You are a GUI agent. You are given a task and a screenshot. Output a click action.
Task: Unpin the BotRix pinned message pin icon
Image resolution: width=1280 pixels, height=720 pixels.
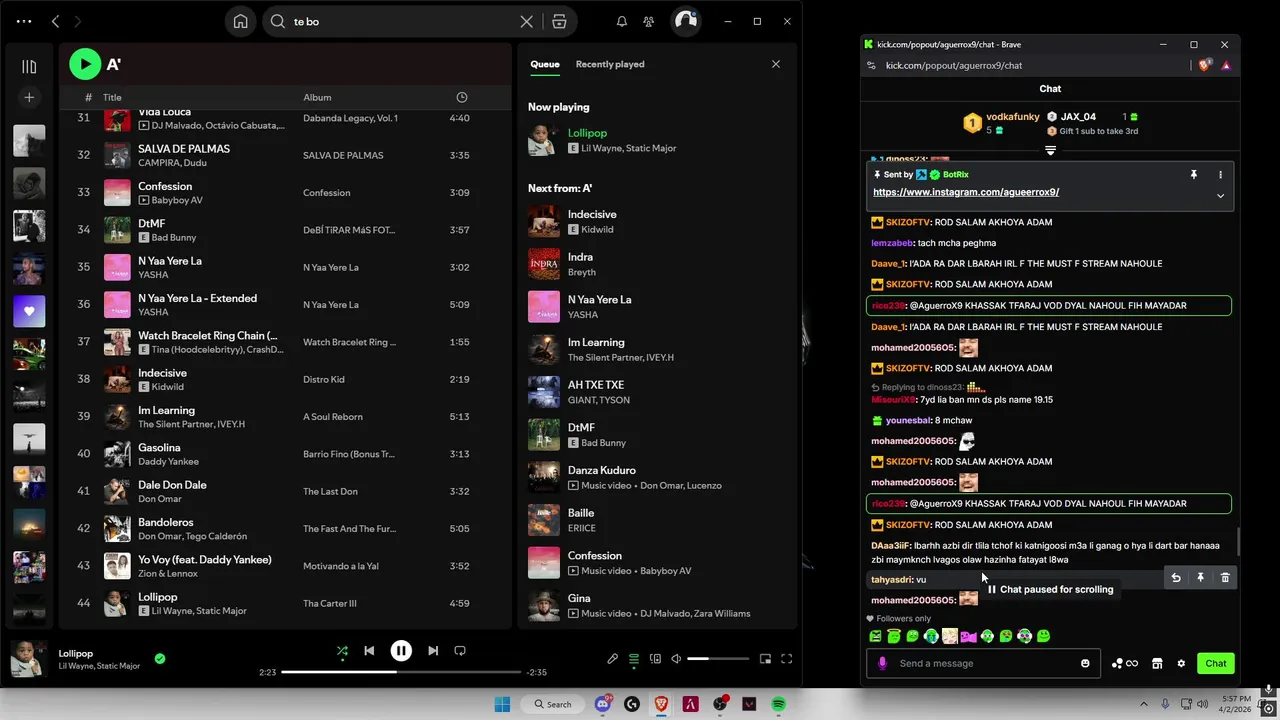pos(1193,174)
